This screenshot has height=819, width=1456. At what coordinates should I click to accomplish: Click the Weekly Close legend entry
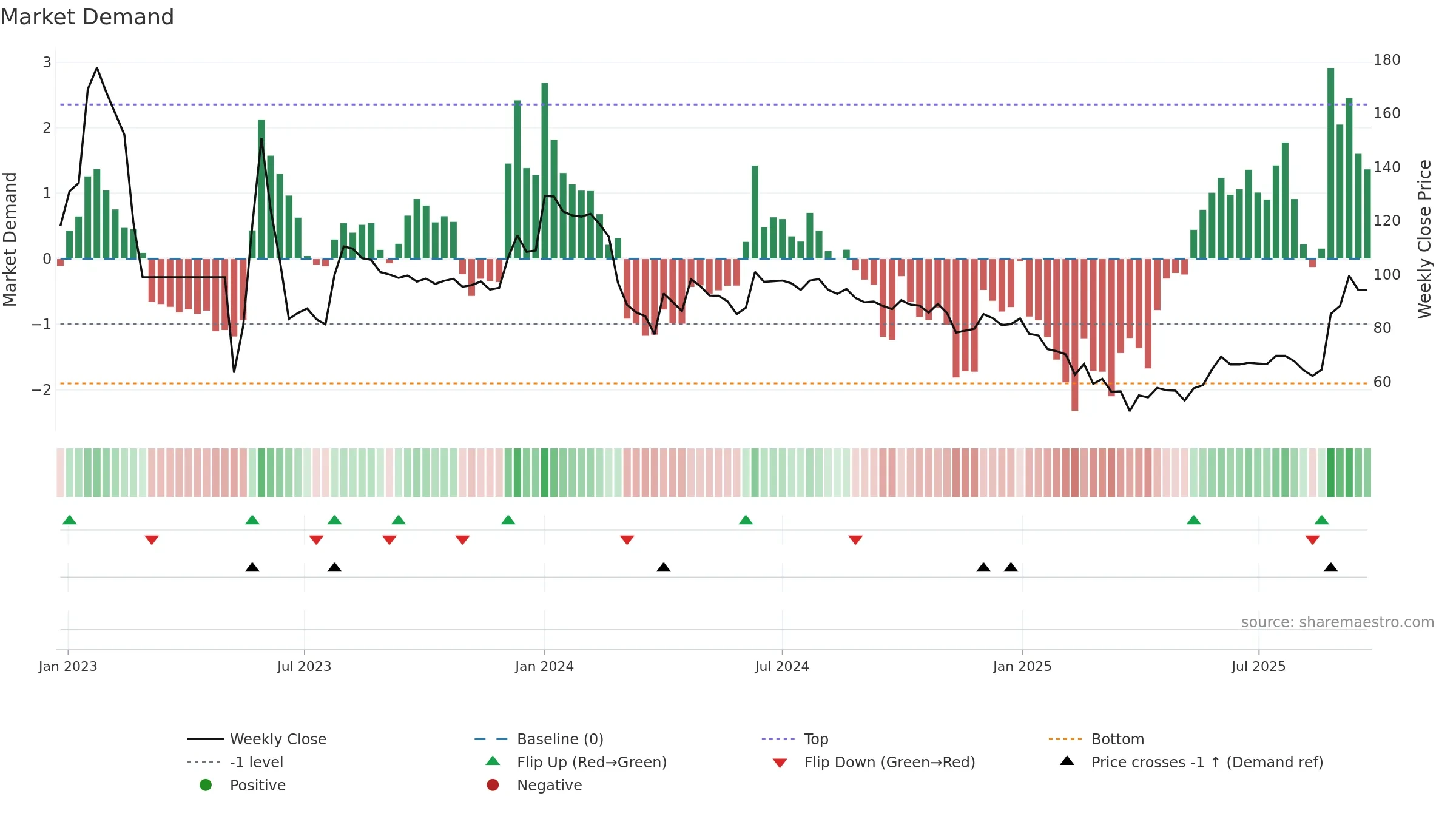click(257, 739)
